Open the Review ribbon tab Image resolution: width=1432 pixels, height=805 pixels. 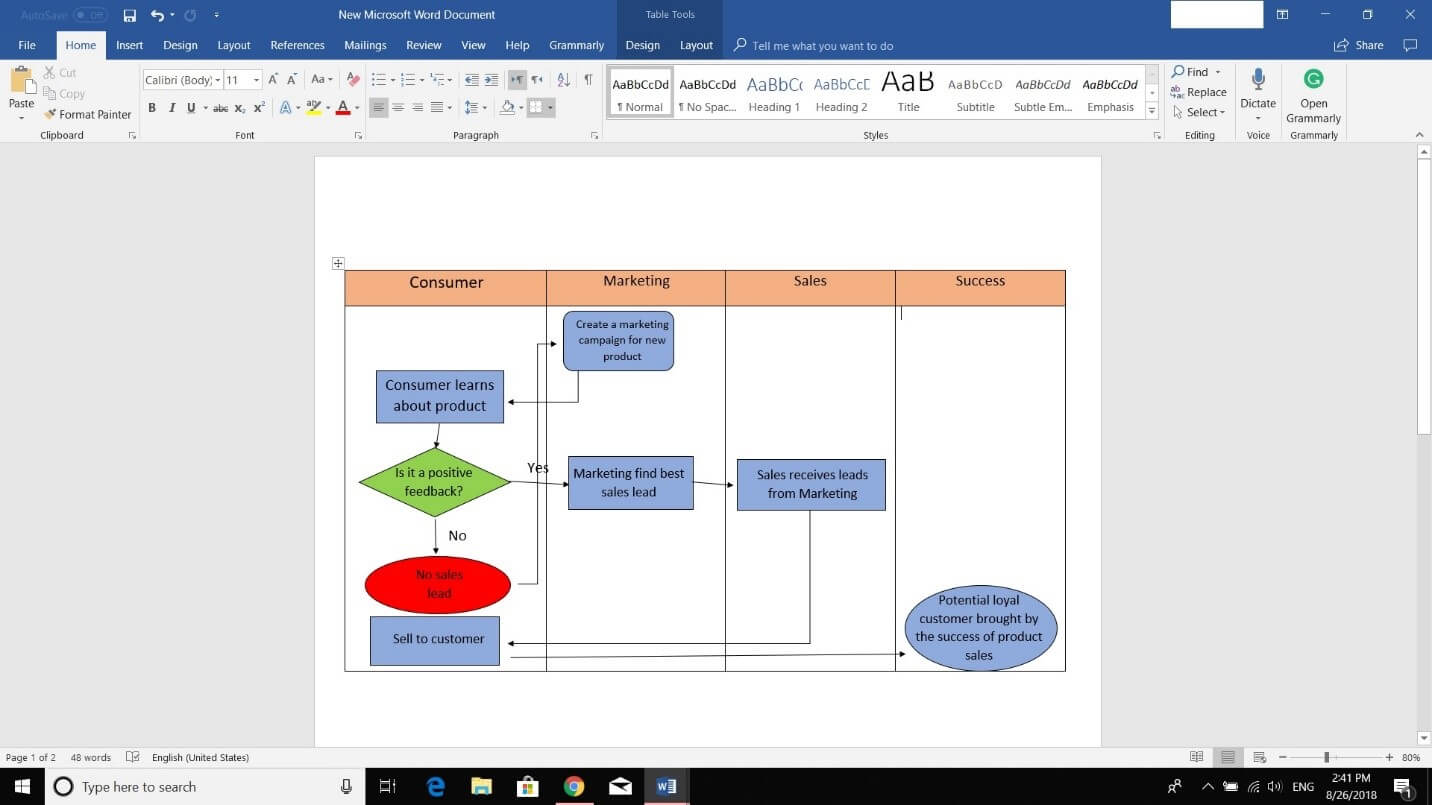click(x=423, y=45)
